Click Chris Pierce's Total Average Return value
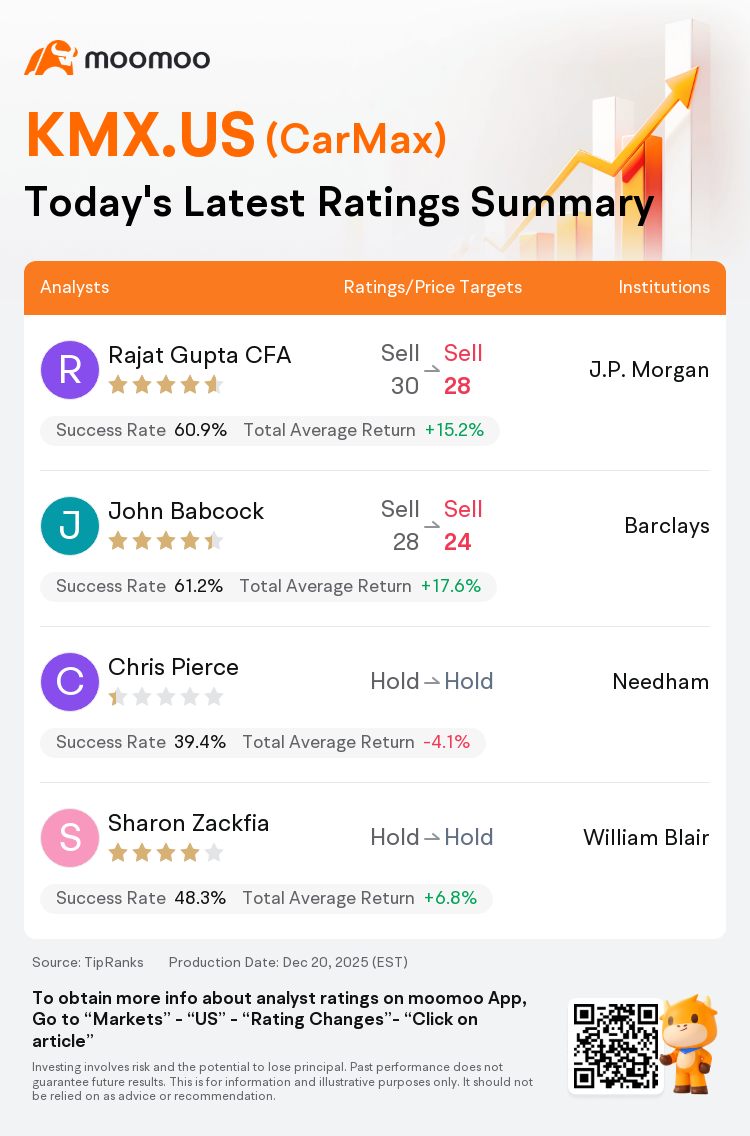The image size is (750, 1136). (x=446, y=742)
